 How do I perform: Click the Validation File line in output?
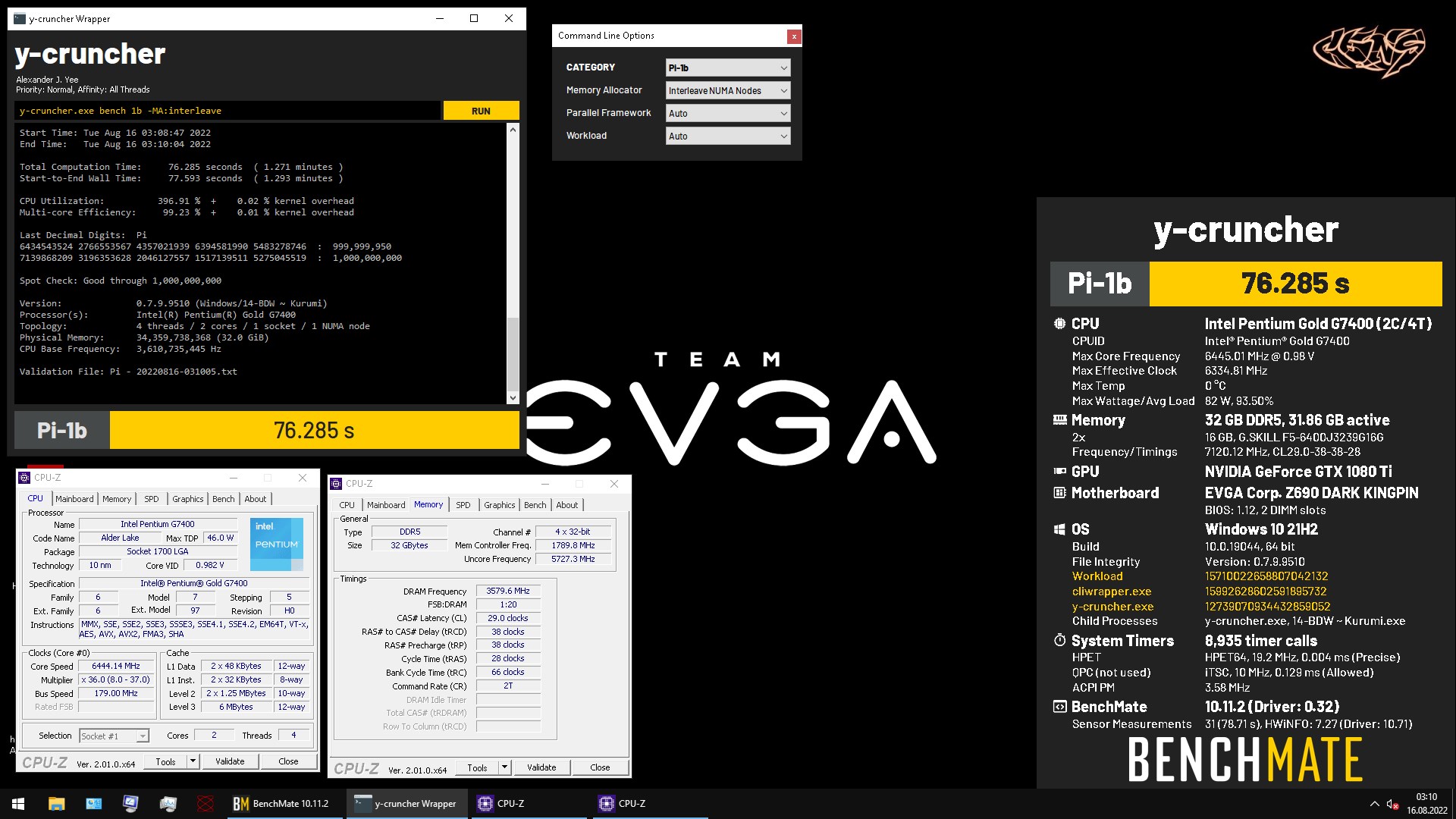(x=128, y=372)
